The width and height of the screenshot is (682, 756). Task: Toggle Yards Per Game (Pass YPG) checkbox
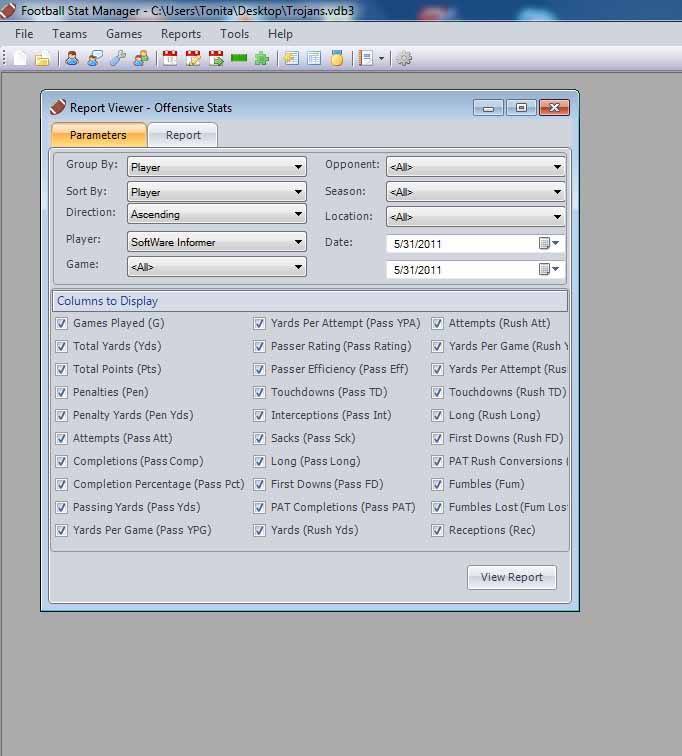[62, 530]
